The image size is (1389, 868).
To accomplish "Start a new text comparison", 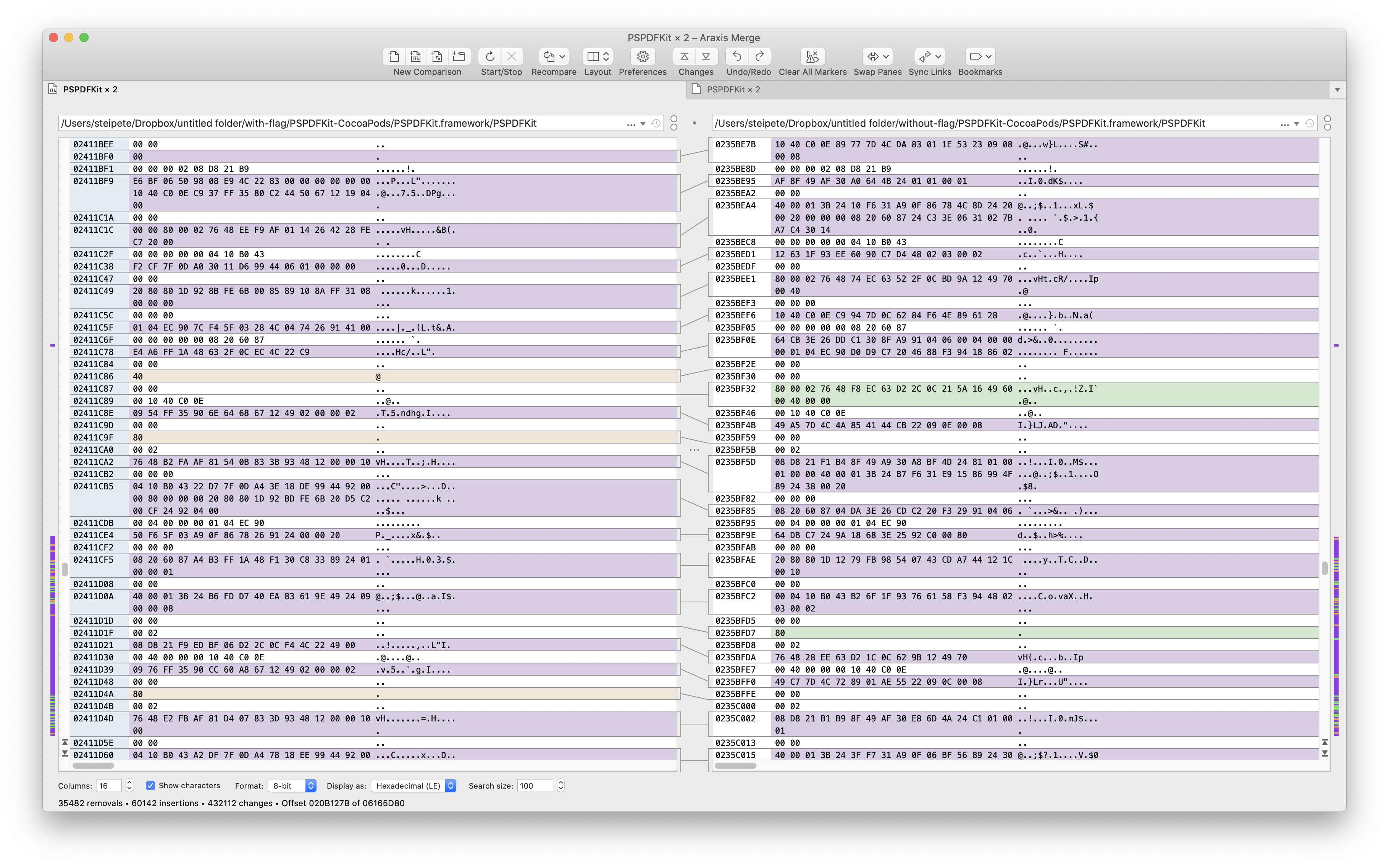I will [x=394, y=56].
